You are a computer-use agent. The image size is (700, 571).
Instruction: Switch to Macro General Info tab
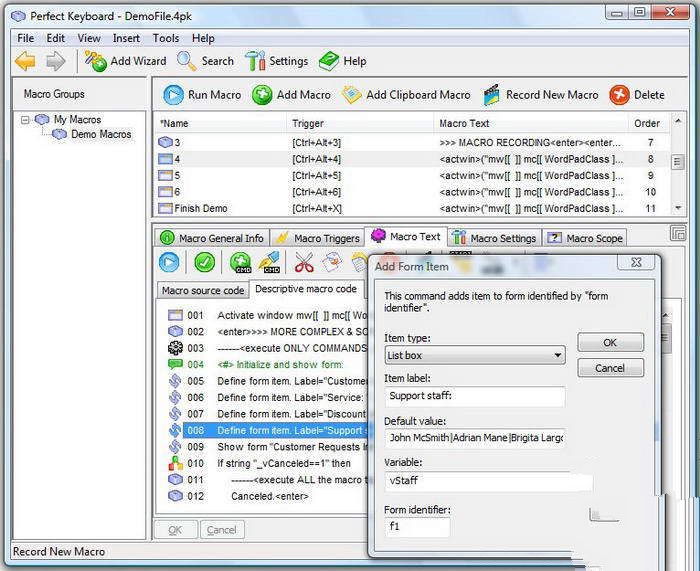tap(212, 238)
